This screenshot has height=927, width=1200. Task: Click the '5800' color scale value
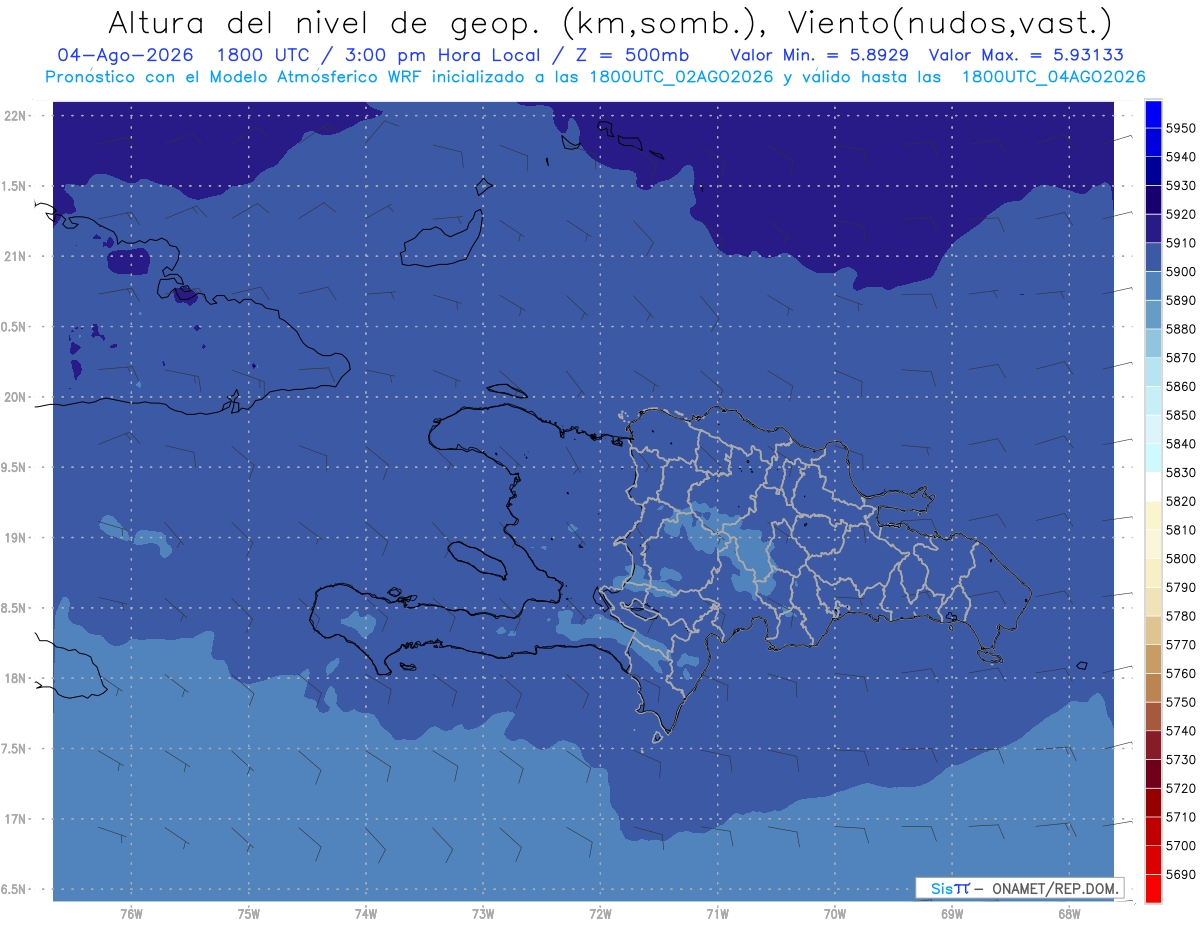click(x=1180, y=559)
